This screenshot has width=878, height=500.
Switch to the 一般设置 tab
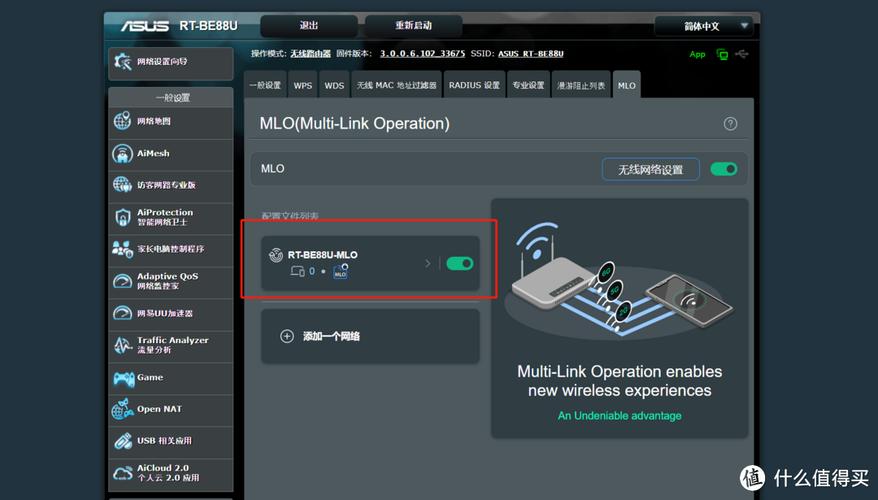pos(265,85)
